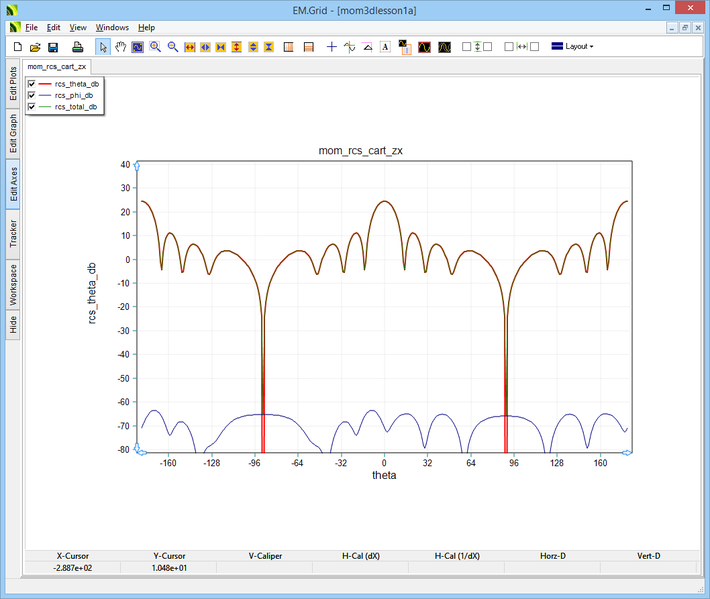Click the New file icon

point(17,47)
